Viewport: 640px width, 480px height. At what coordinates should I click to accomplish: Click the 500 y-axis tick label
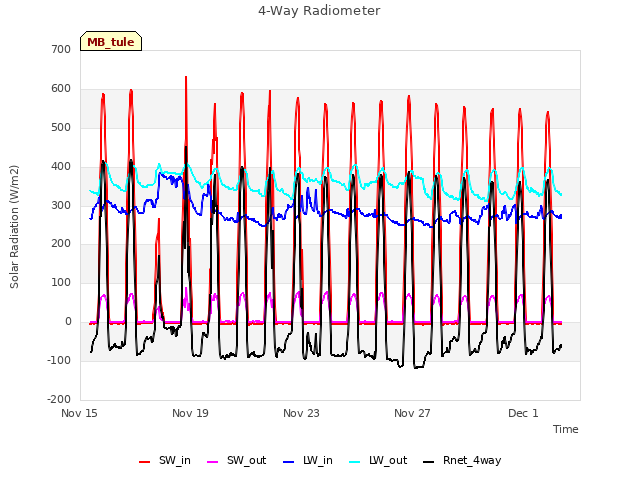[61, 127]
